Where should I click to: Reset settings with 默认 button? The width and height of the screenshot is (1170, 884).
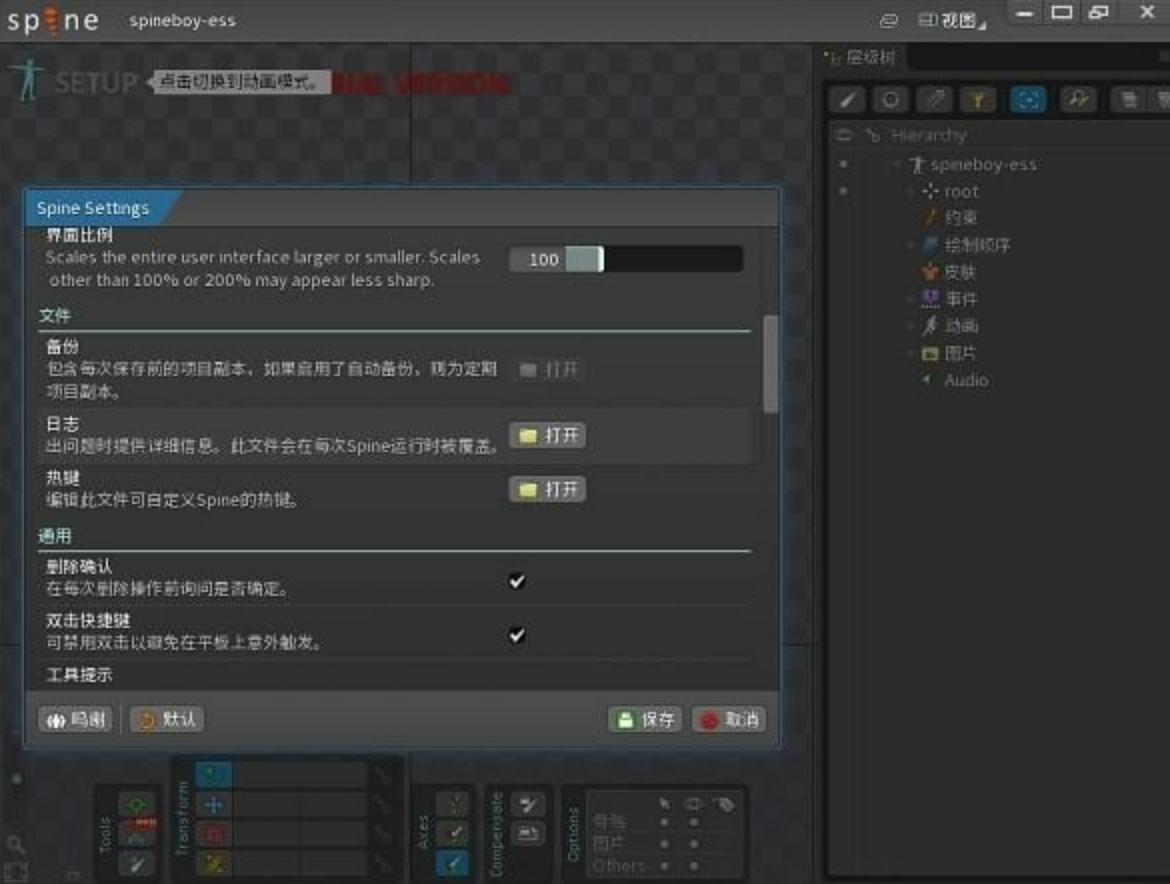166,719
